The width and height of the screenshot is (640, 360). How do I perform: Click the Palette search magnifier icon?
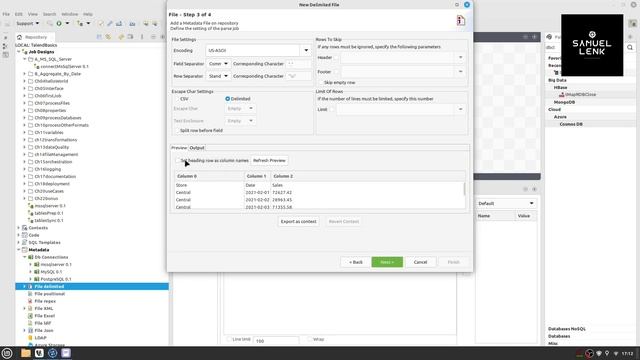[630, 47]
